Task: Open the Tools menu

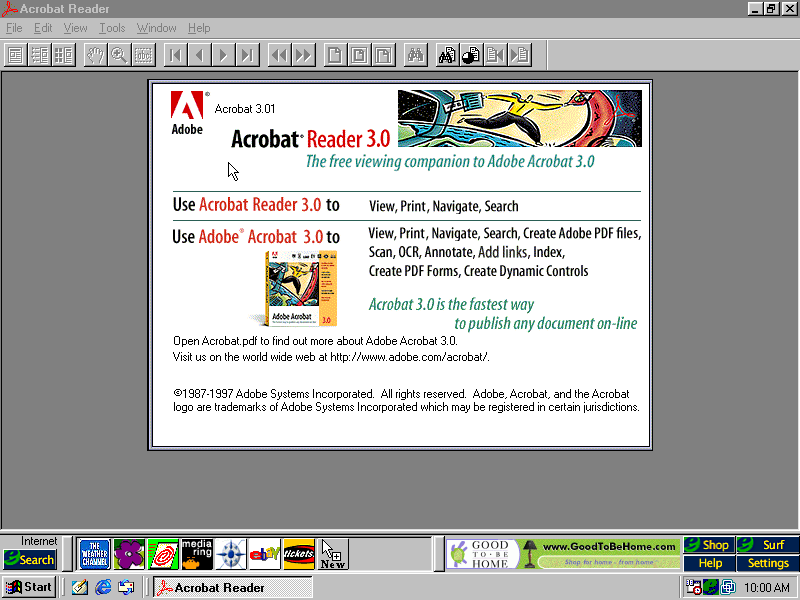Action: (x=112, y=28)
